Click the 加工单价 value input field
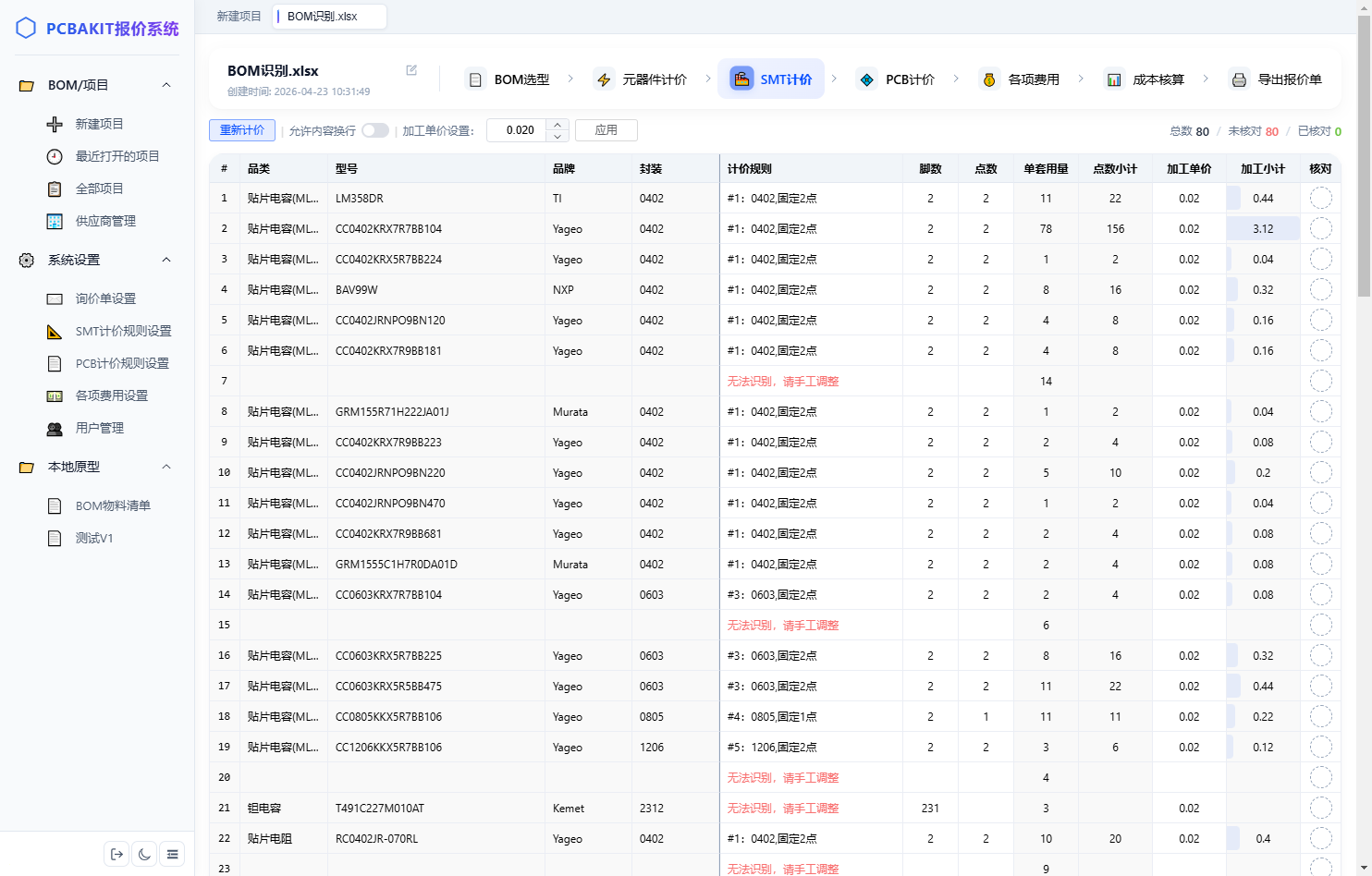The width and height of the screenshot is (1372, 876). pos(517,130)
